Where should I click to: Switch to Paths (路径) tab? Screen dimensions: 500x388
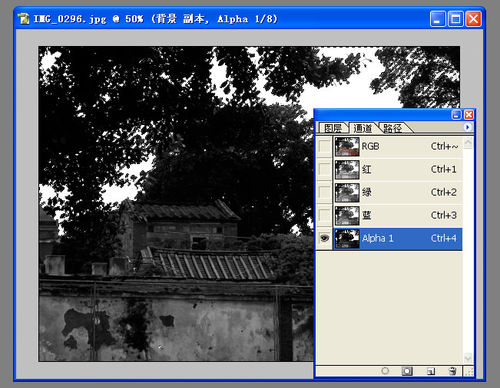(x=393, y=128)
